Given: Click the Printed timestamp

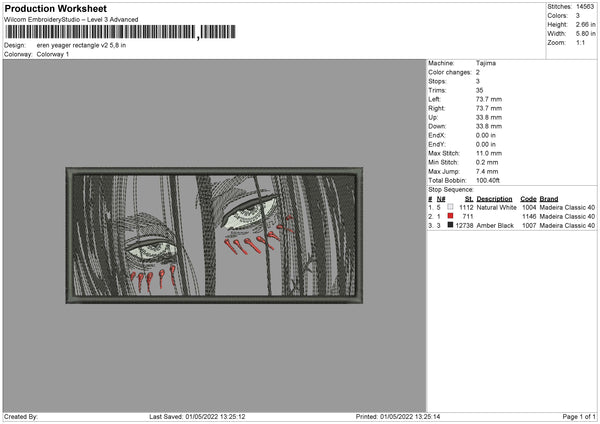Looking at the screenshot, I should pos(398,416).
